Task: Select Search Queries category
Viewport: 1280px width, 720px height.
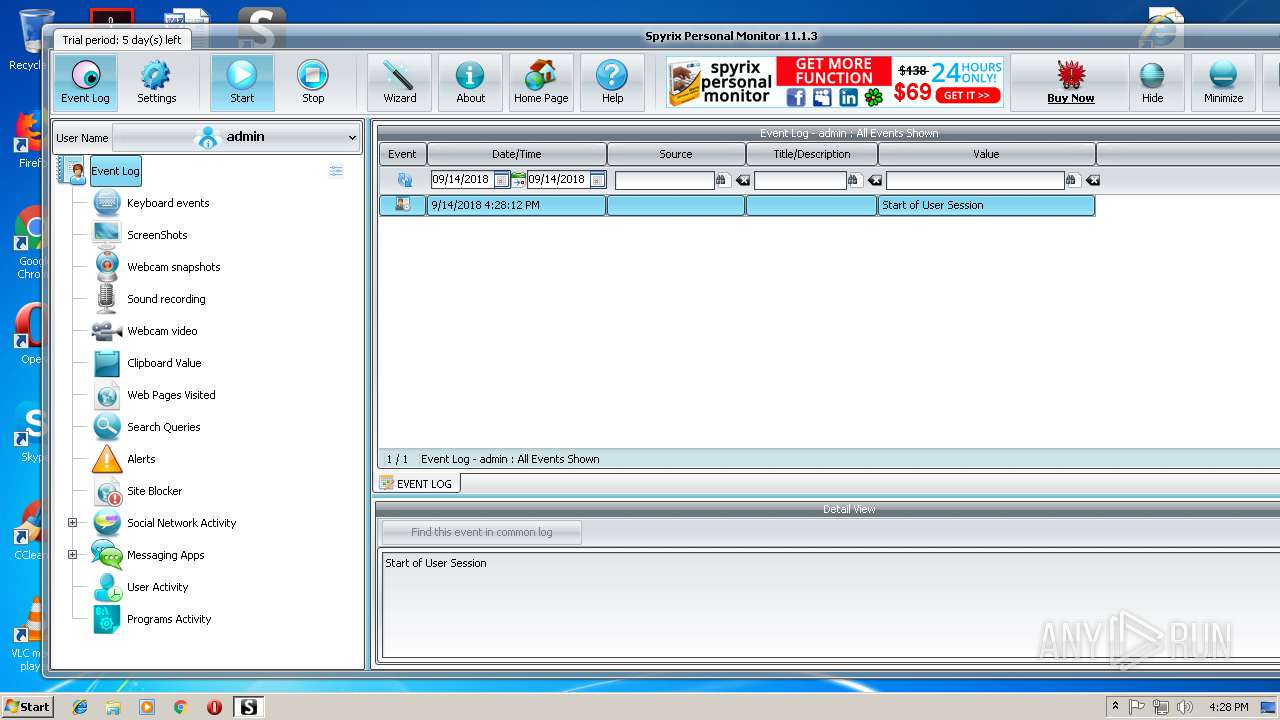Action: [x=163, y=427]
